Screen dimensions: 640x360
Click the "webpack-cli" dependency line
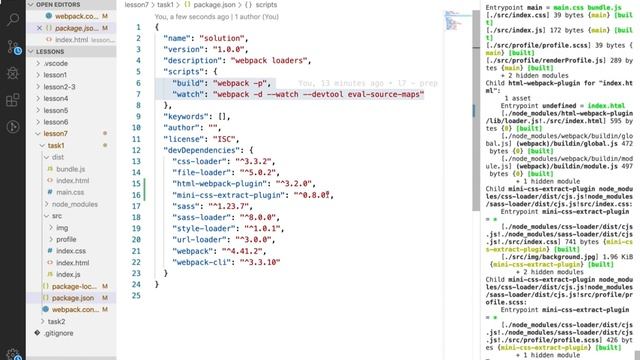pos(226,262)
